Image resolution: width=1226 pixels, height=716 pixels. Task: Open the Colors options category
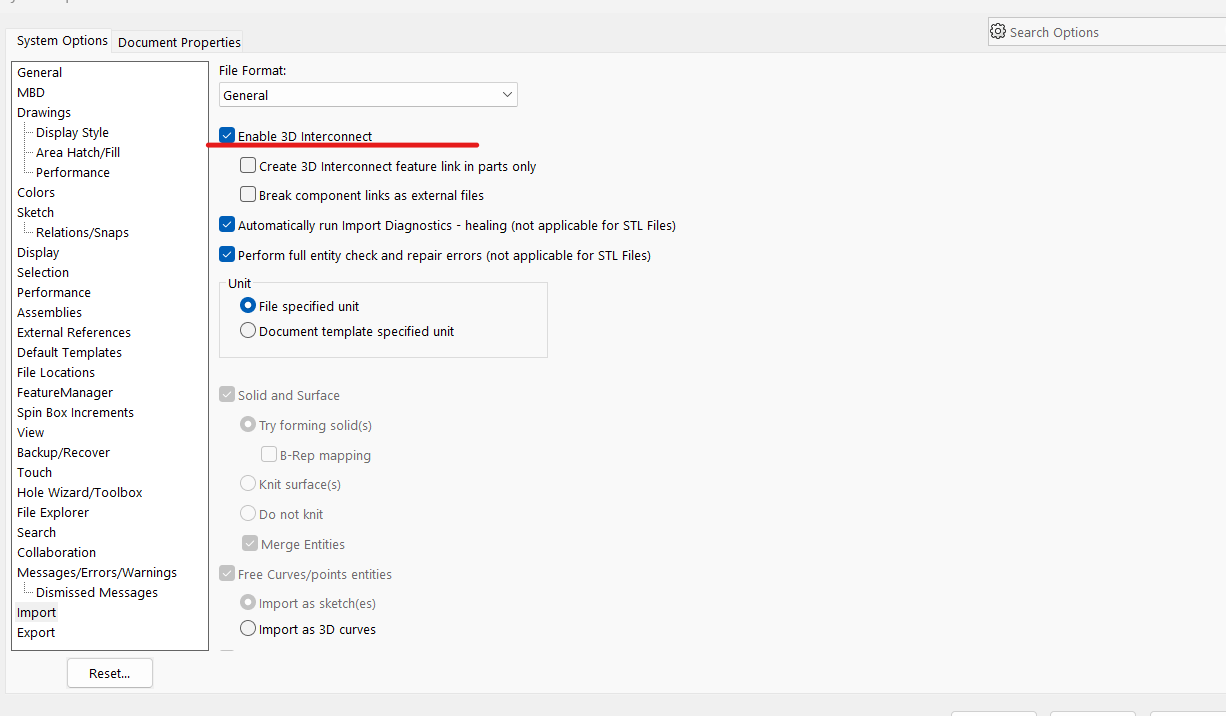click(x=36, y=192)
